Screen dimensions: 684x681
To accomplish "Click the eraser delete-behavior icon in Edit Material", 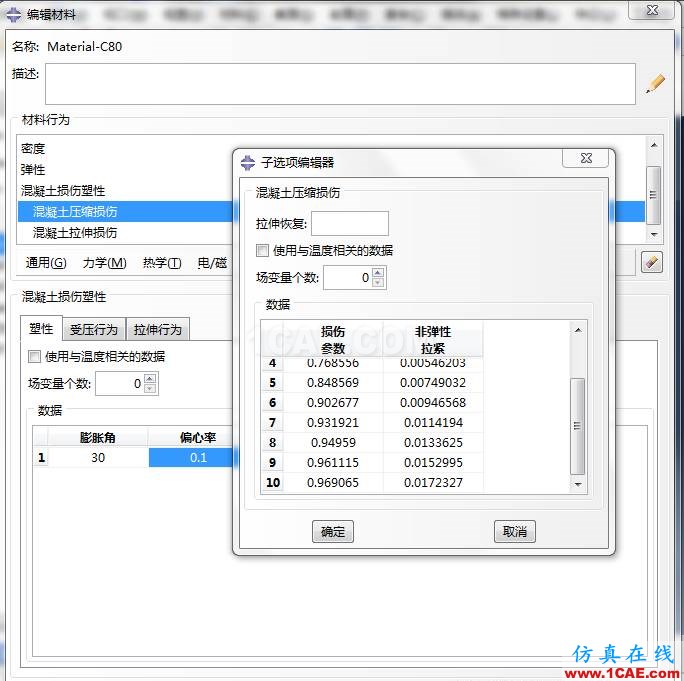I will (652, 262).
